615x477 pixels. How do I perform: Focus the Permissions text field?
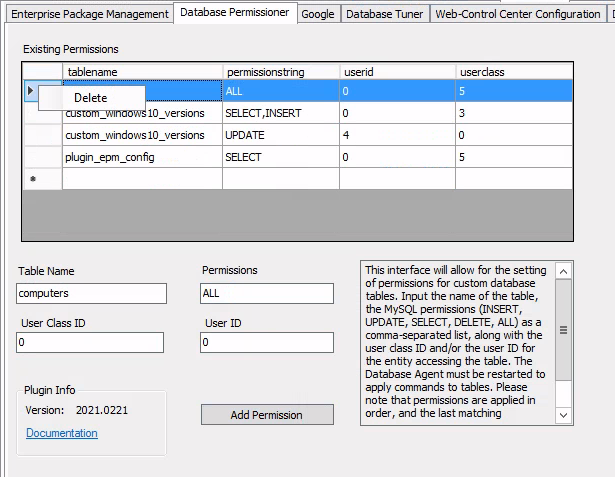[267, 294]
